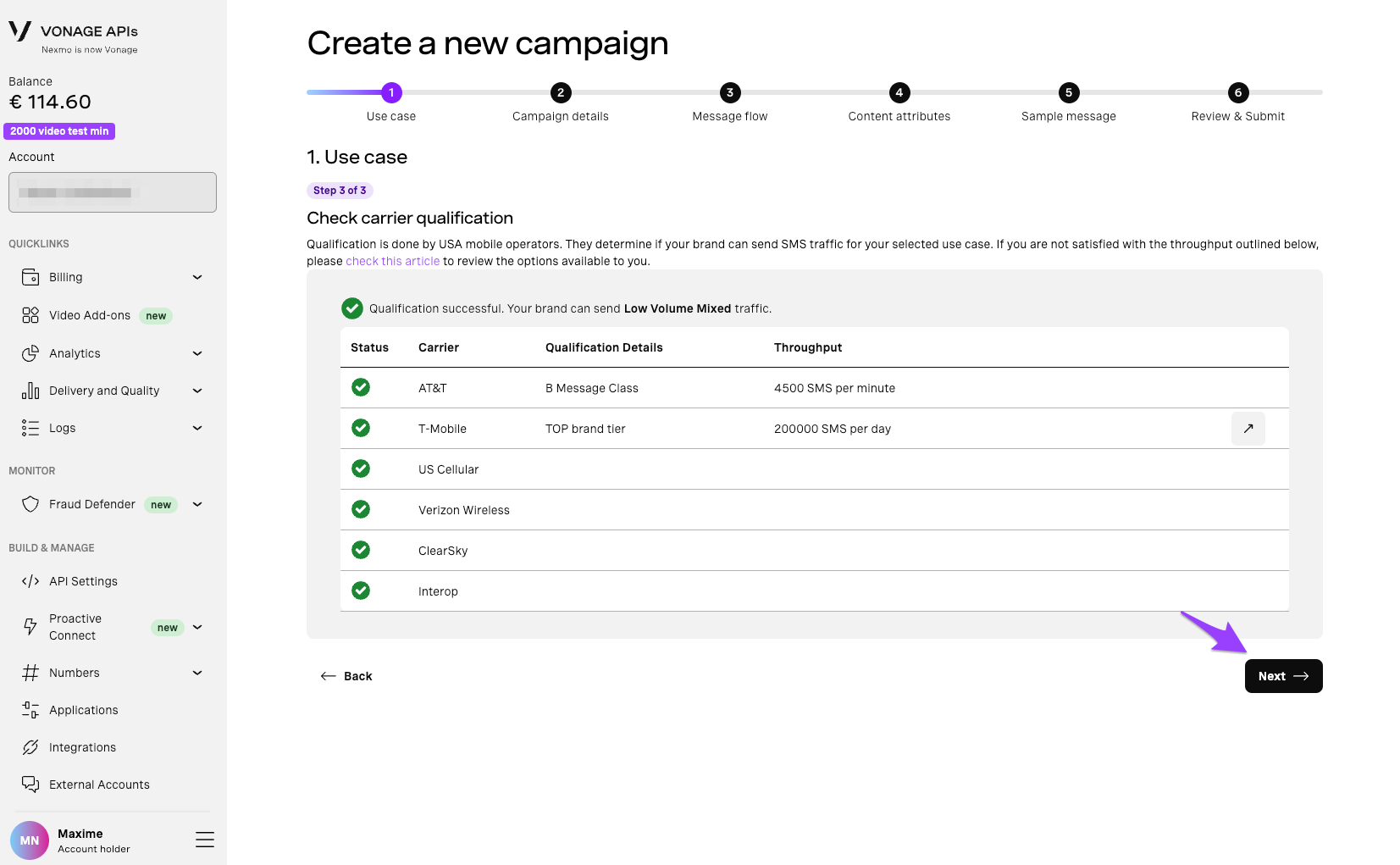This screenshot has height=865, width=1400.
Task: Click the ClearSky status check icon
Action: [x=361, y=550]
